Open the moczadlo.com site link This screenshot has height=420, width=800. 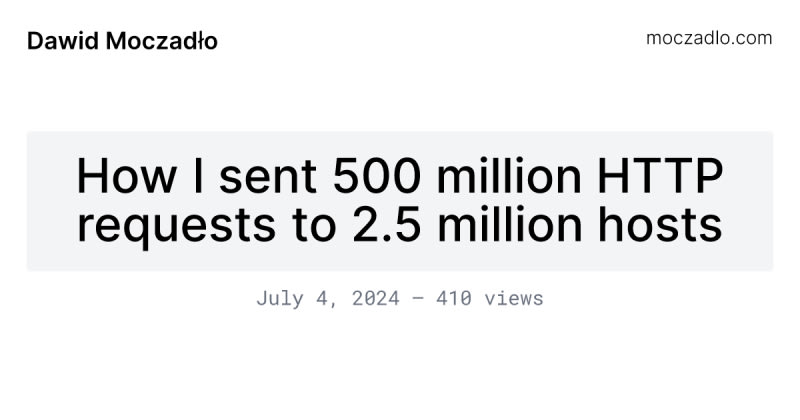(709, 38)
